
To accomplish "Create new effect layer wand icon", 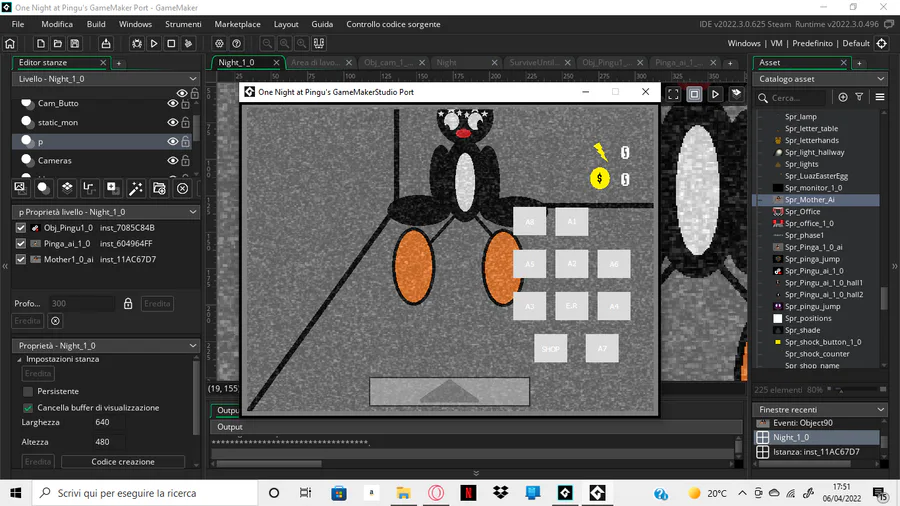I will [x=136, y=188].
